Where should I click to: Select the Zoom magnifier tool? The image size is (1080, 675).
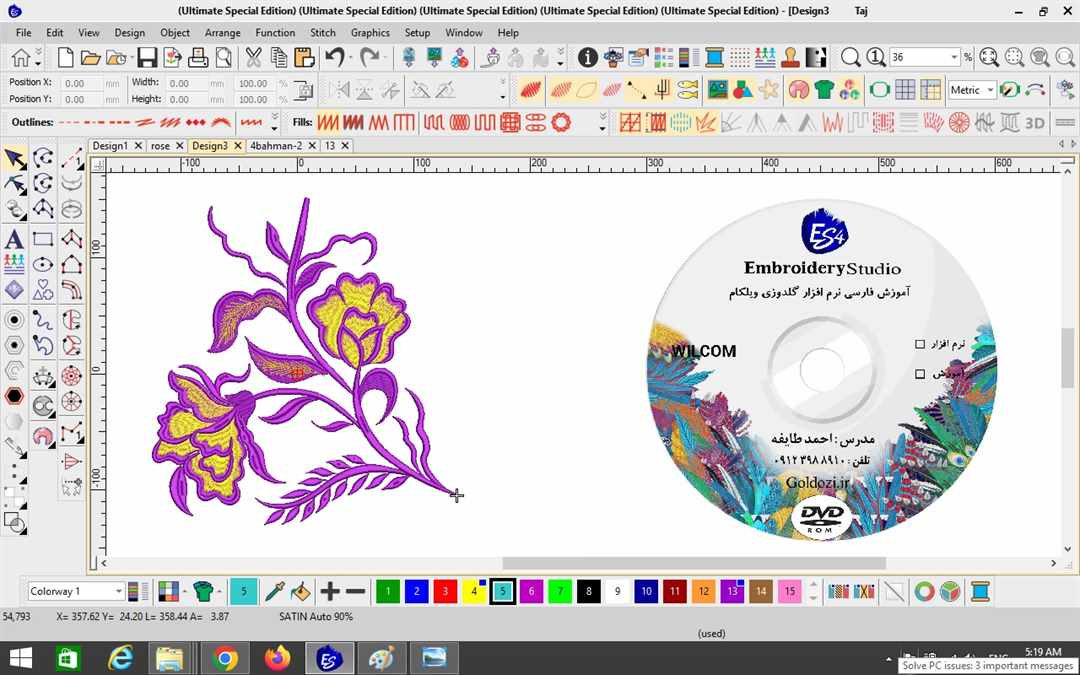pyautogui.click(x=850, y=57)
